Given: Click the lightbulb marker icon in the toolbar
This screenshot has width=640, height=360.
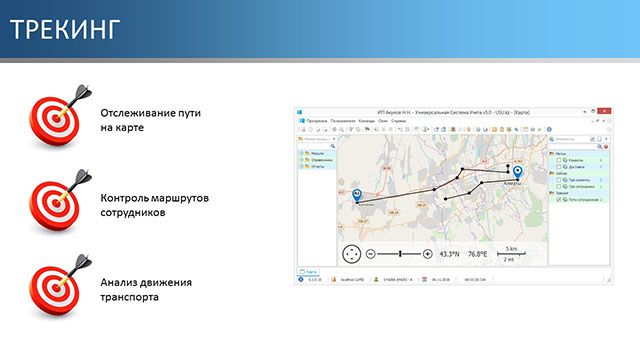Looking at the screenshot, I should pos(469,129).
